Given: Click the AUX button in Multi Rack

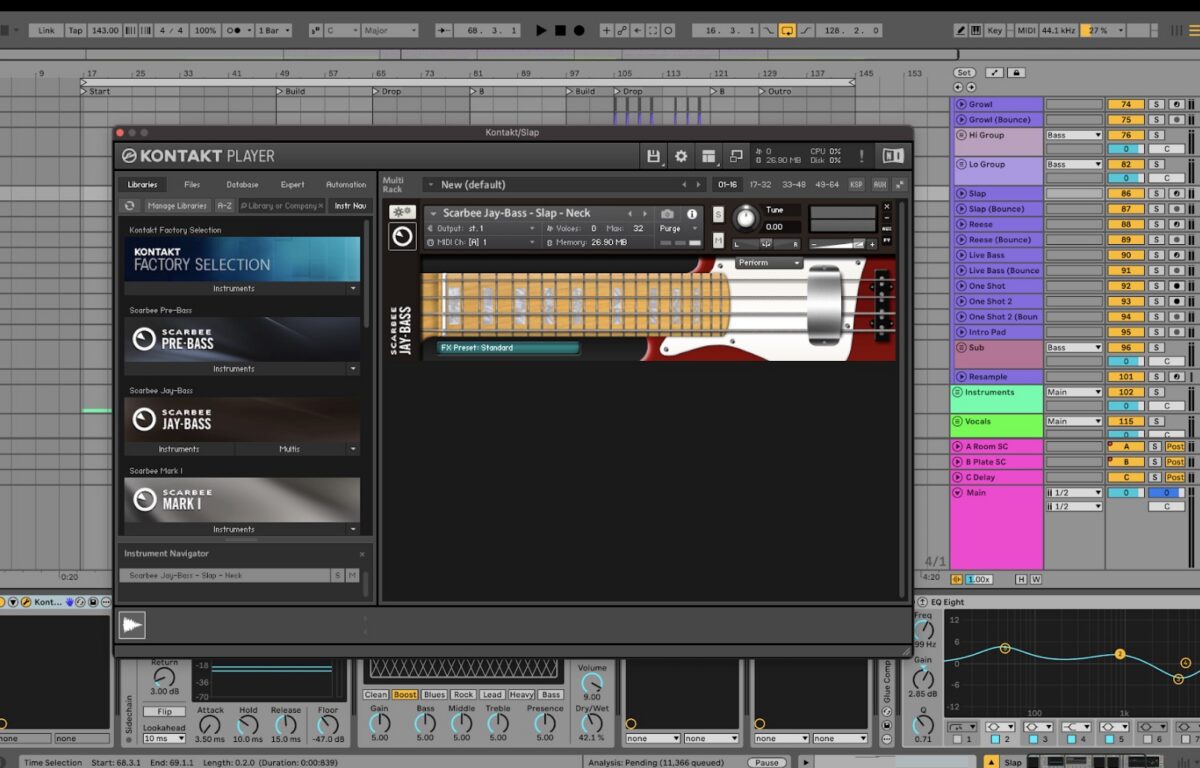Looking at the screenshot, I should pyautogui.click(x=880, y=185).
